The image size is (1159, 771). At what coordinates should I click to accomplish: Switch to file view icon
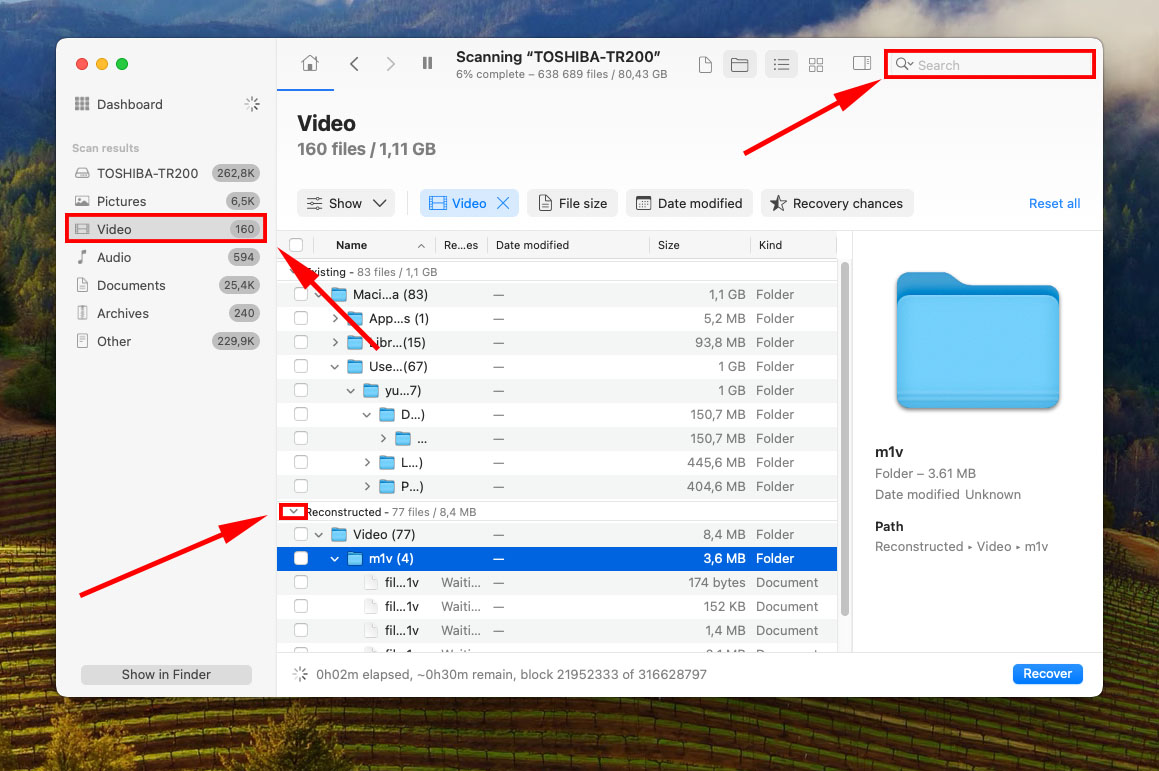[705, 65]
